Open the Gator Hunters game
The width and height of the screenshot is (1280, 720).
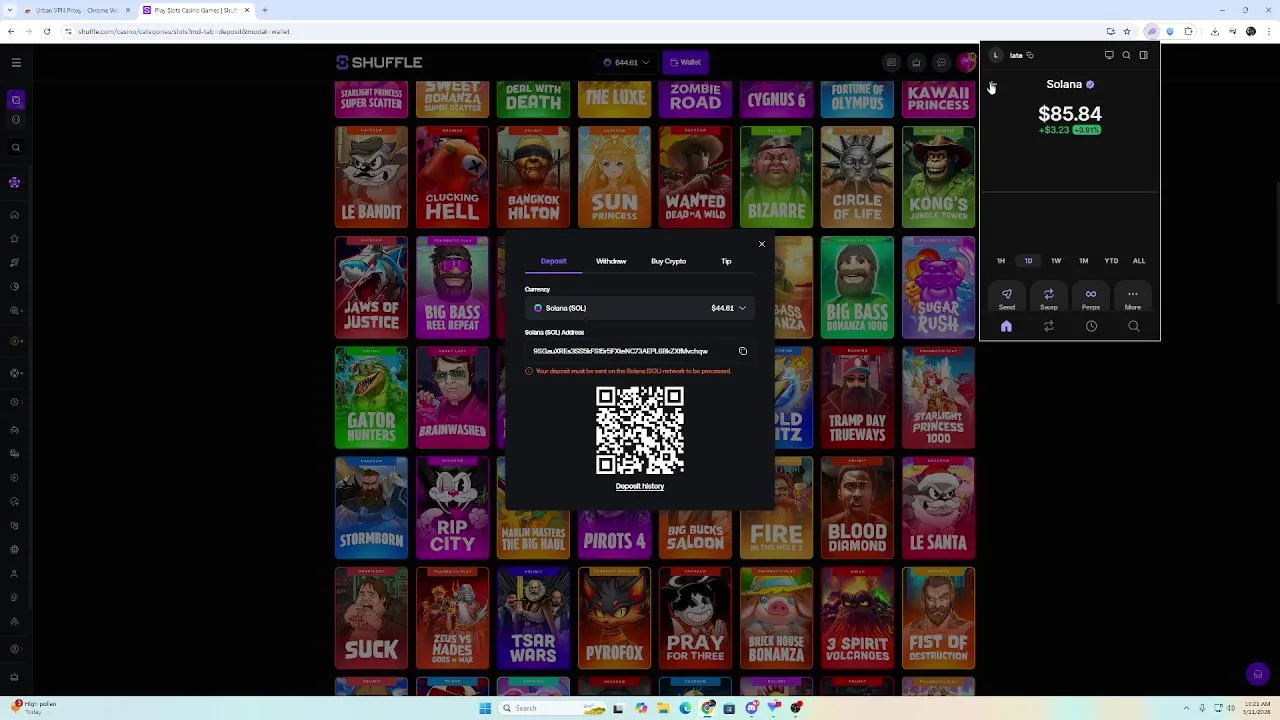(371, 398)
